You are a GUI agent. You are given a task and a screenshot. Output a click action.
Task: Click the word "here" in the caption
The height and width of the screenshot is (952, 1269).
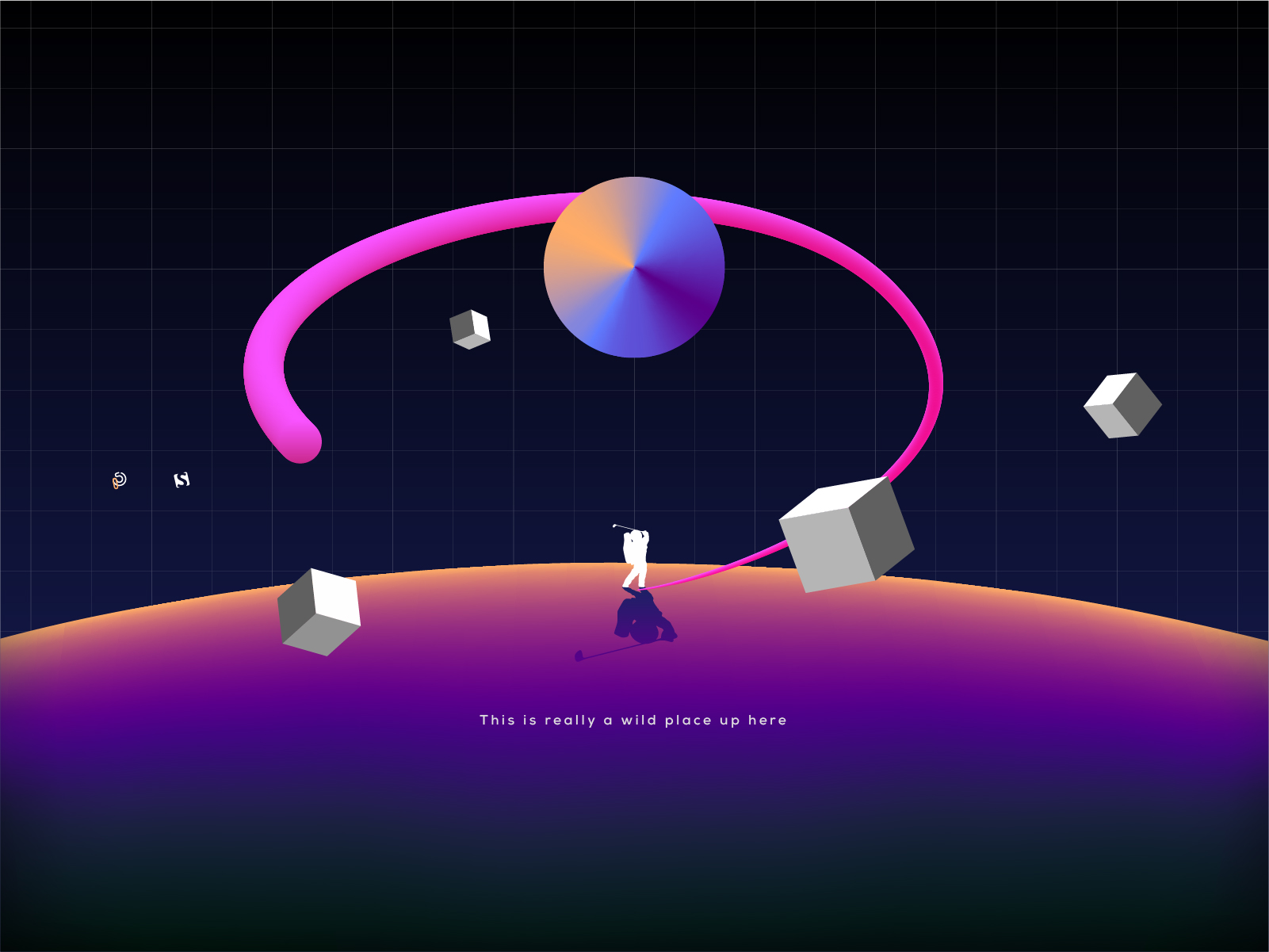[767, 720]
